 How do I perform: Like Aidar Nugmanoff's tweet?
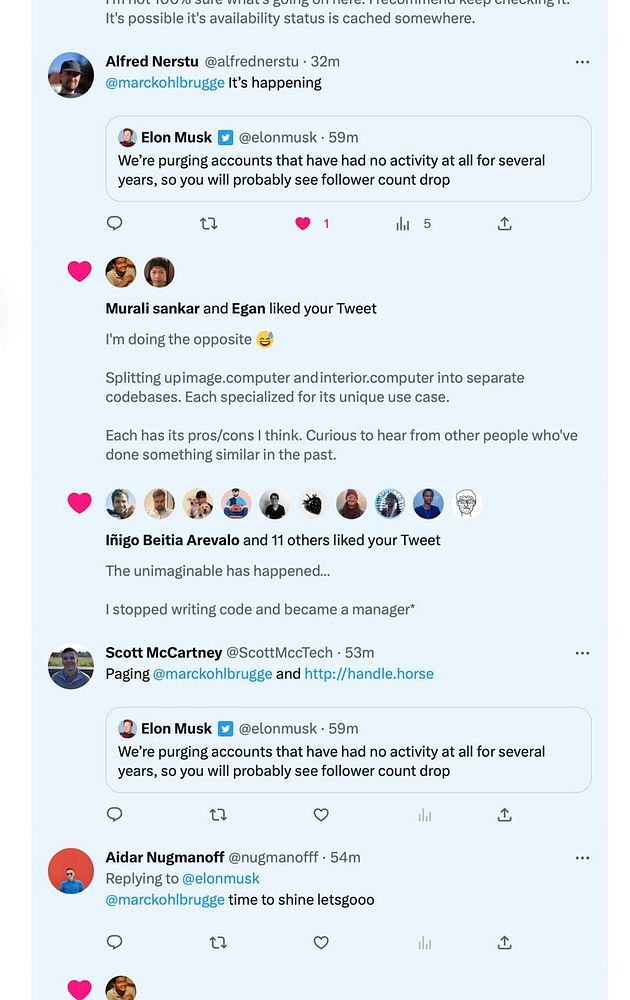[321, 942]
